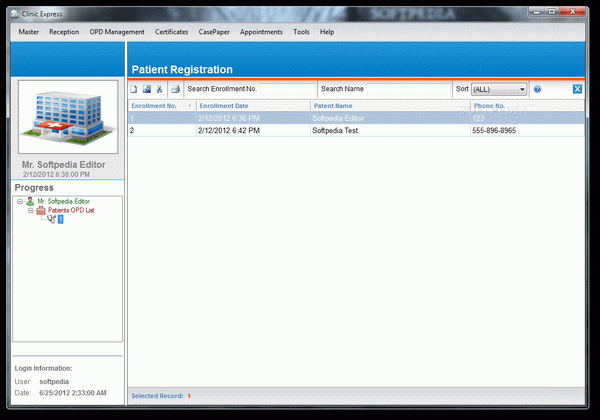This screenshot has height=420, width=600.
Task: Select the highlighted '1' tree item
Action: click(60, 219)
